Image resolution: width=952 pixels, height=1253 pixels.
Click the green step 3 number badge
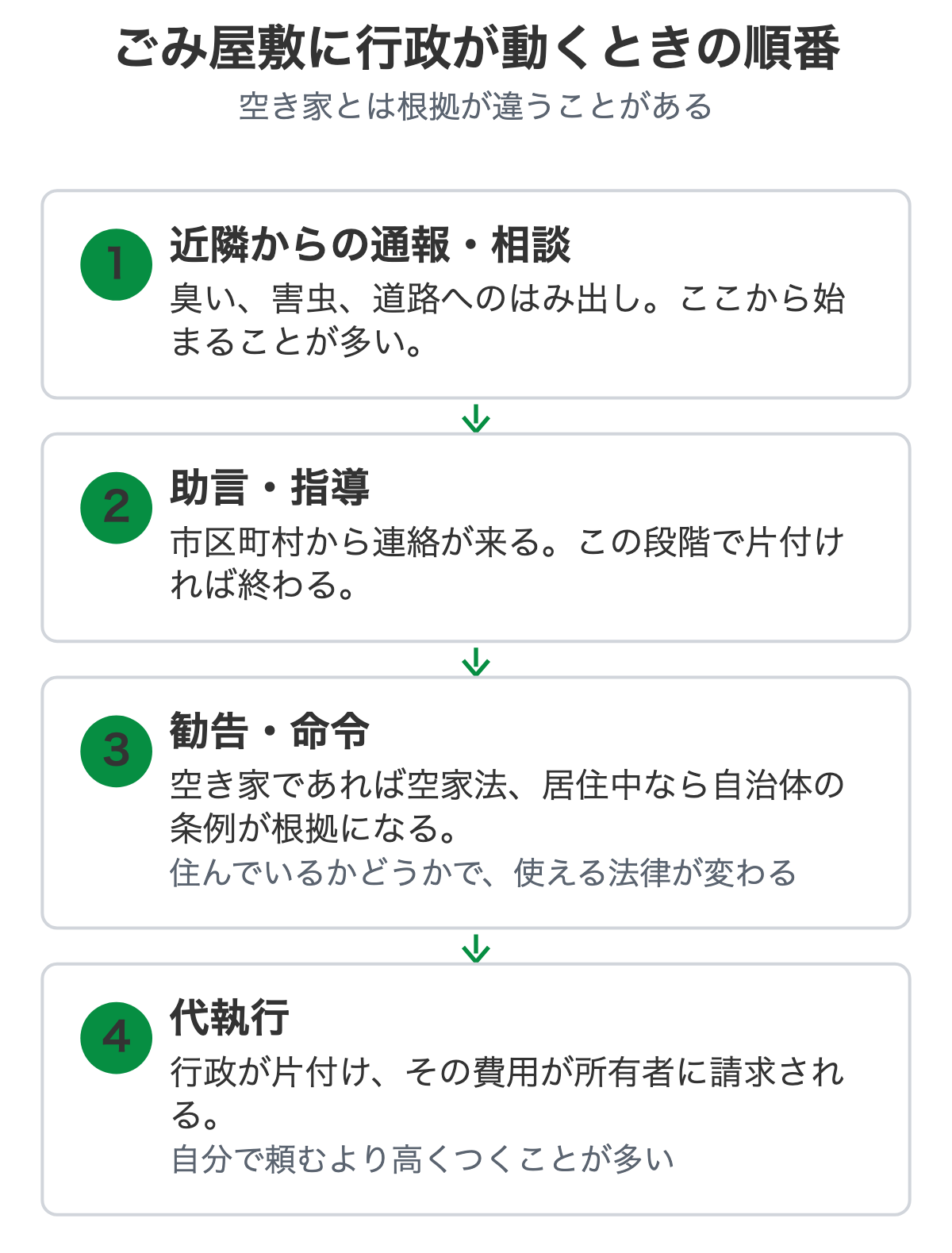point(116,751)
